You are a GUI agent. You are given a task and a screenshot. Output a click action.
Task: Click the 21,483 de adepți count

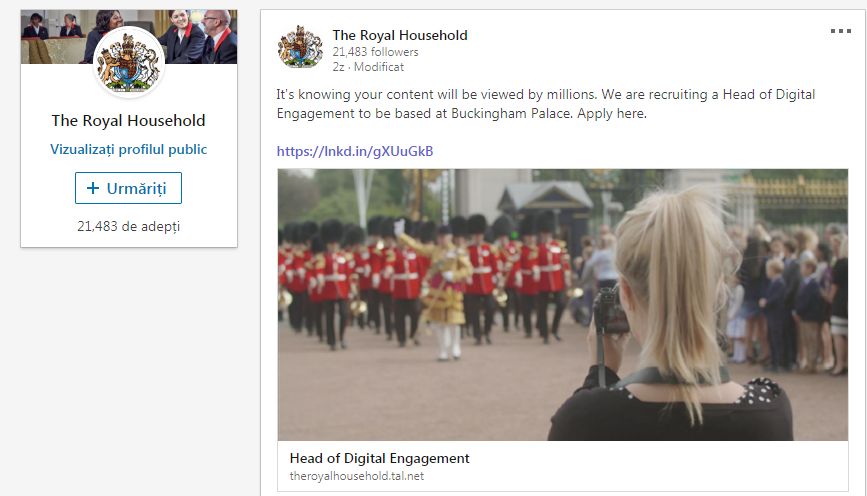coord(128,226)
